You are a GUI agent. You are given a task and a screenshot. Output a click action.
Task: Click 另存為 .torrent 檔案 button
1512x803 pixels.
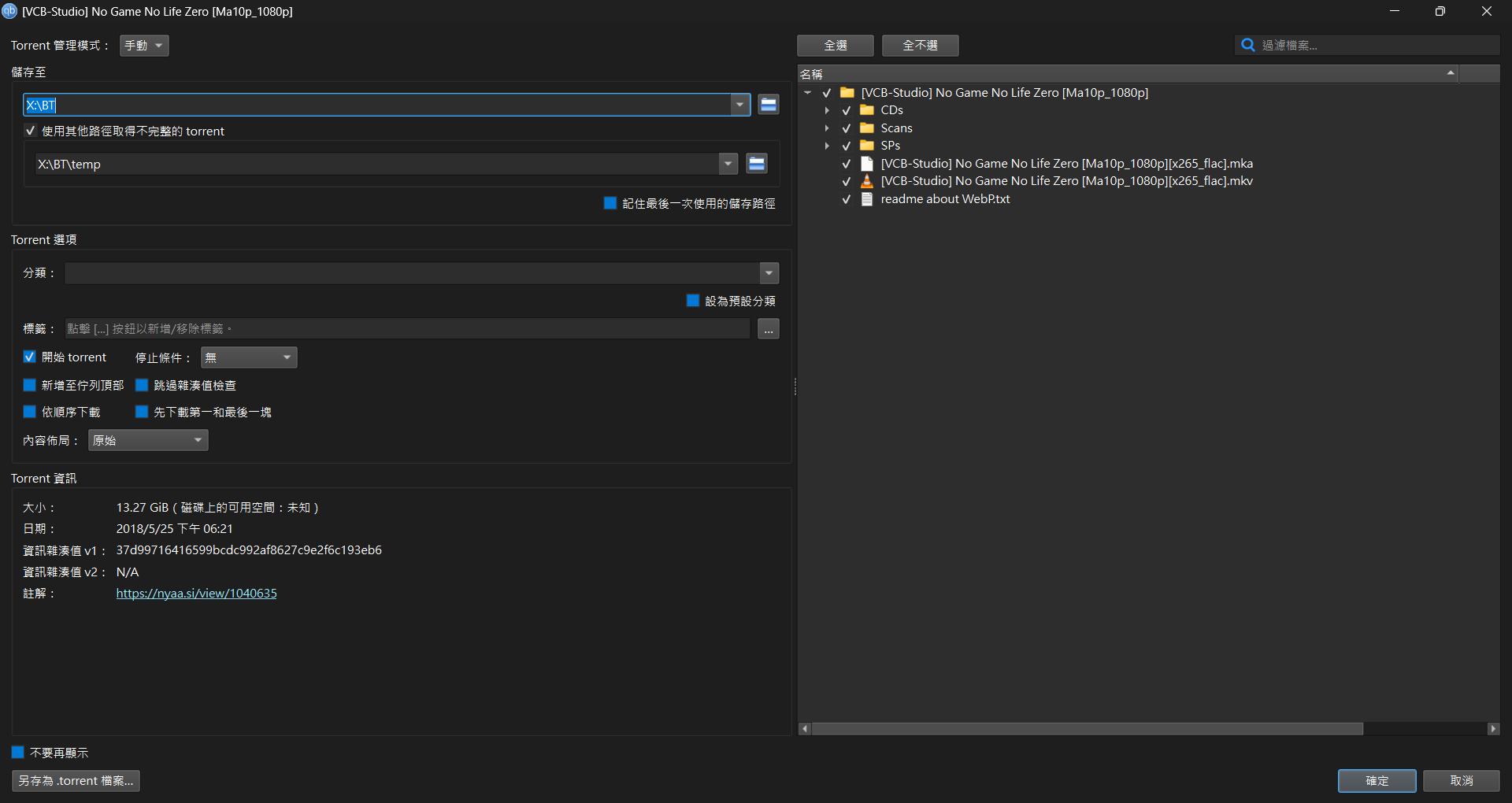[76, 780]
